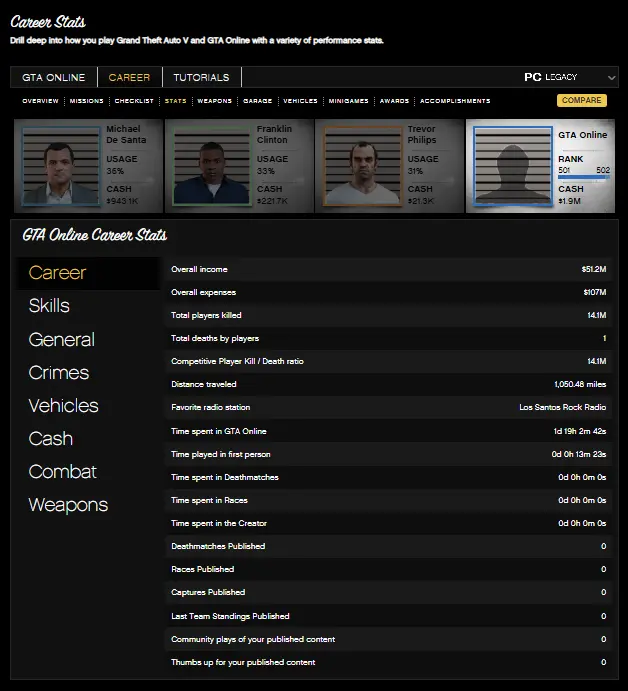Click the Deathmatches Published row

[x=389, y=546]
